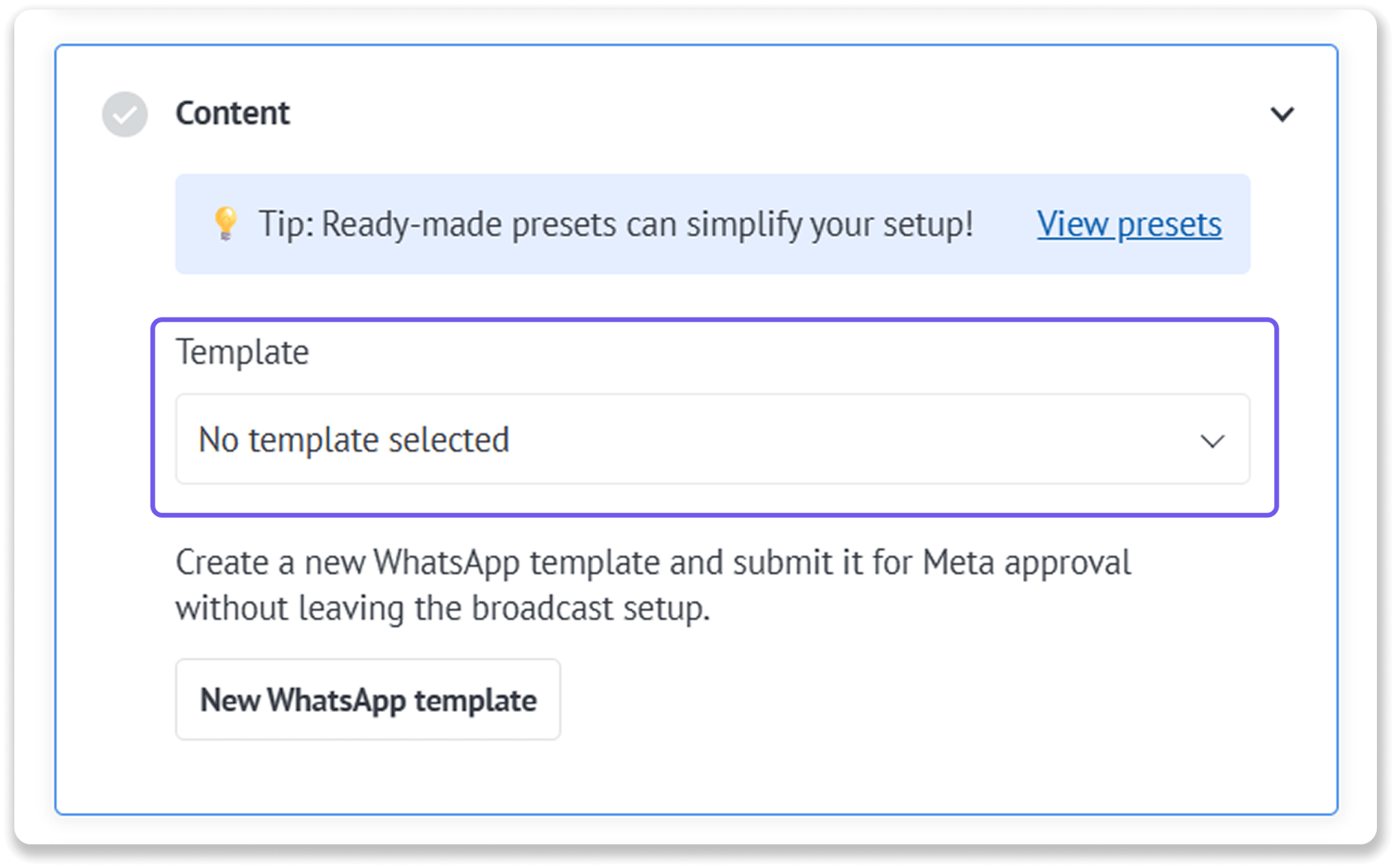Screen dimensions: 1396x868
Task: Collapse the Content section with the chevron
Action: tap(1281, 114)
